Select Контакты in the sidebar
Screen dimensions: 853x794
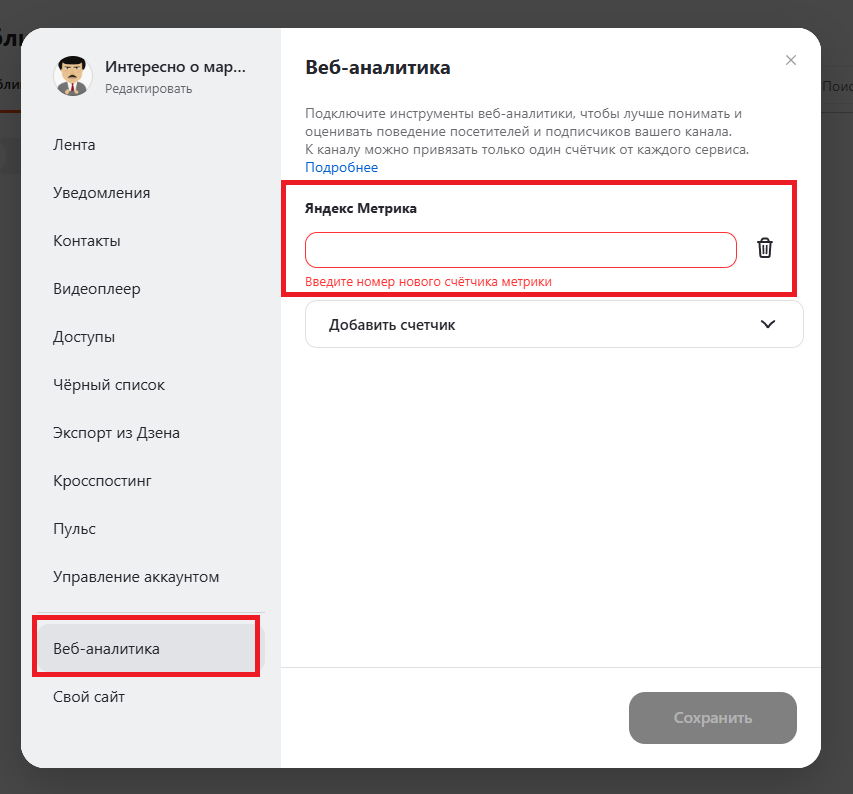[87, 241]
